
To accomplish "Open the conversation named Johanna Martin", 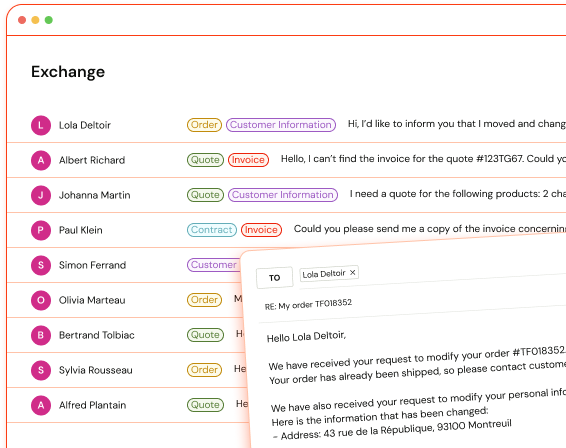I will point(95,195).
